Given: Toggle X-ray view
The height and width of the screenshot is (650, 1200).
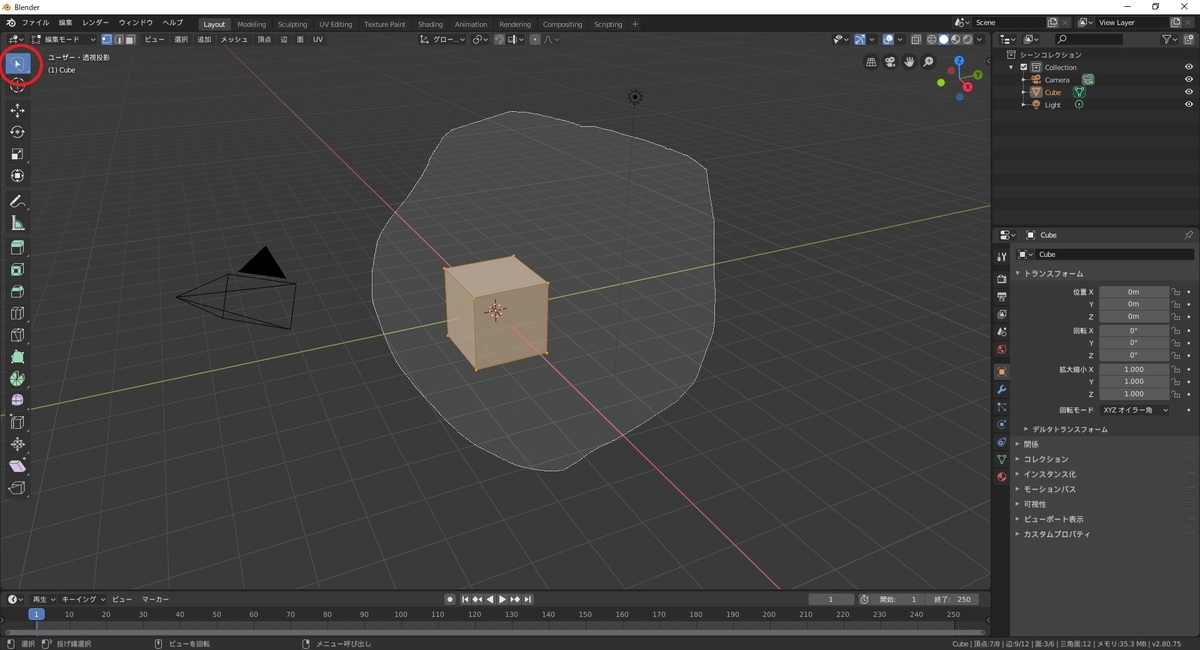Looking at the screenshot, I should pos(916,39).
